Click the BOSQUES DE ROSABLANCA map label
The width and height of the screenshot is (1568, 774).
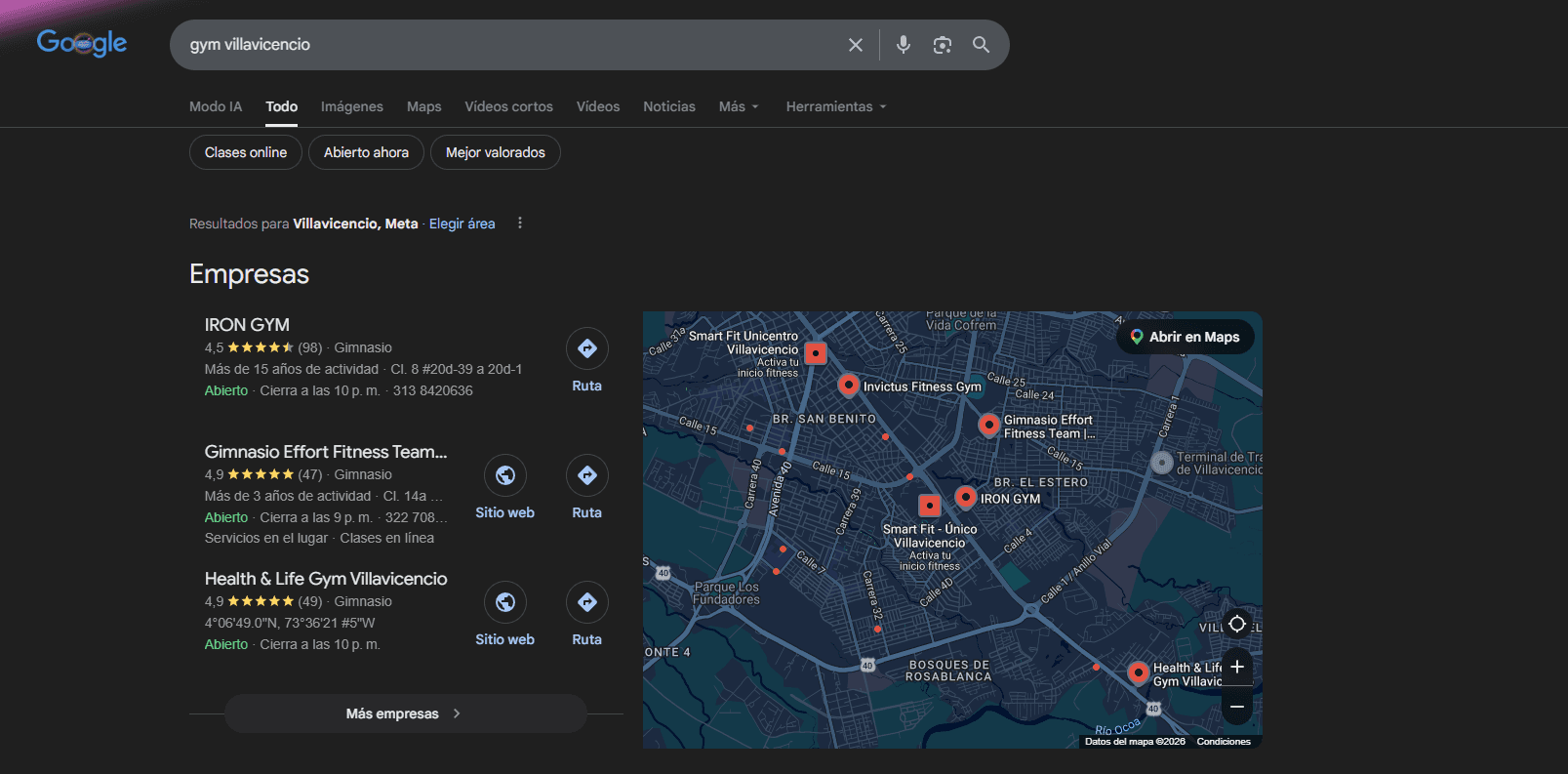point(948,671)
